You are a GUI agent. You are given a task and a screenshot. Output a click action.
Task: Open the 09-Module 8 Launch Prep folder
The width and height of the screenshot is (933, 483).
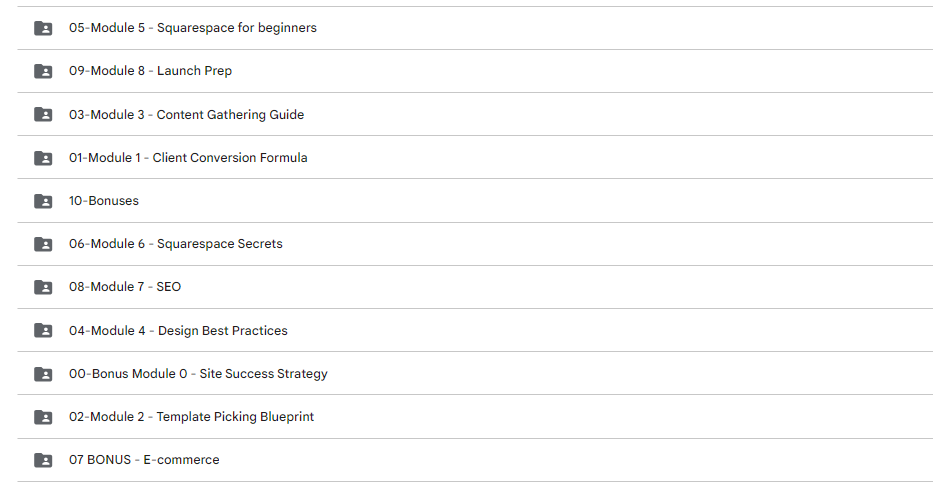pyautogui.click(x=151, y=71)
